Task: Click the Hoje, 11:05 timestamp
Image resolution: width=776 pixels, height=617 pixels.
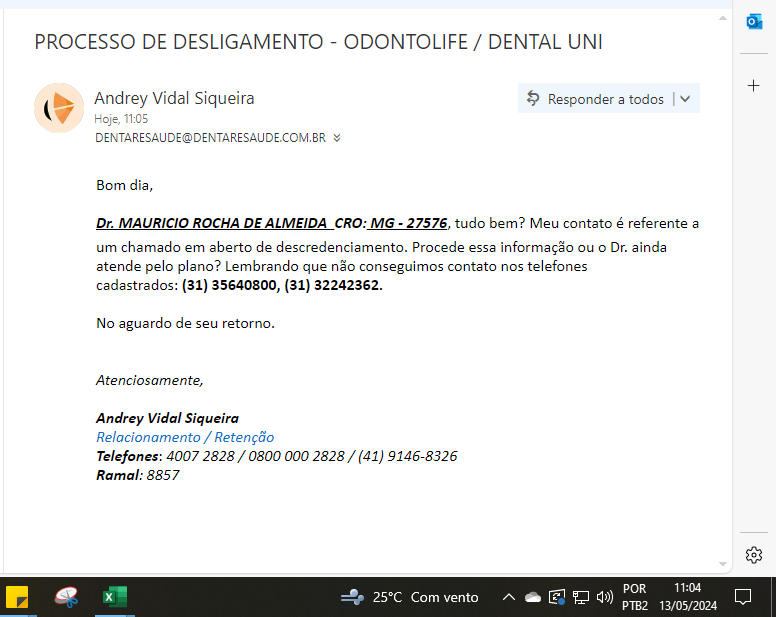Action: (121, 119)
